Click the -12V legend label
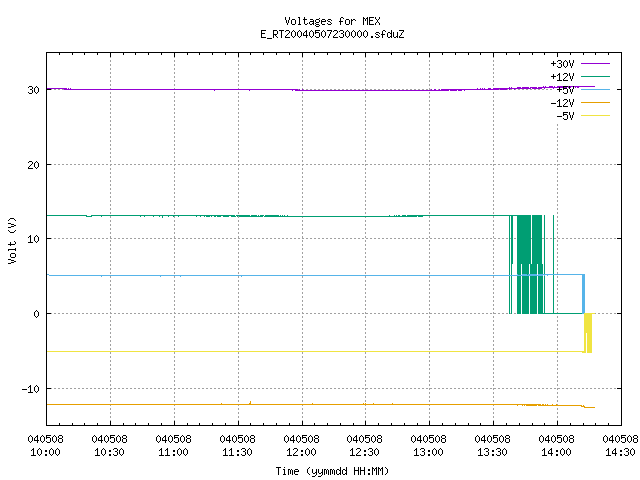This screenshot has height=480, width=640. coord(562,103)
